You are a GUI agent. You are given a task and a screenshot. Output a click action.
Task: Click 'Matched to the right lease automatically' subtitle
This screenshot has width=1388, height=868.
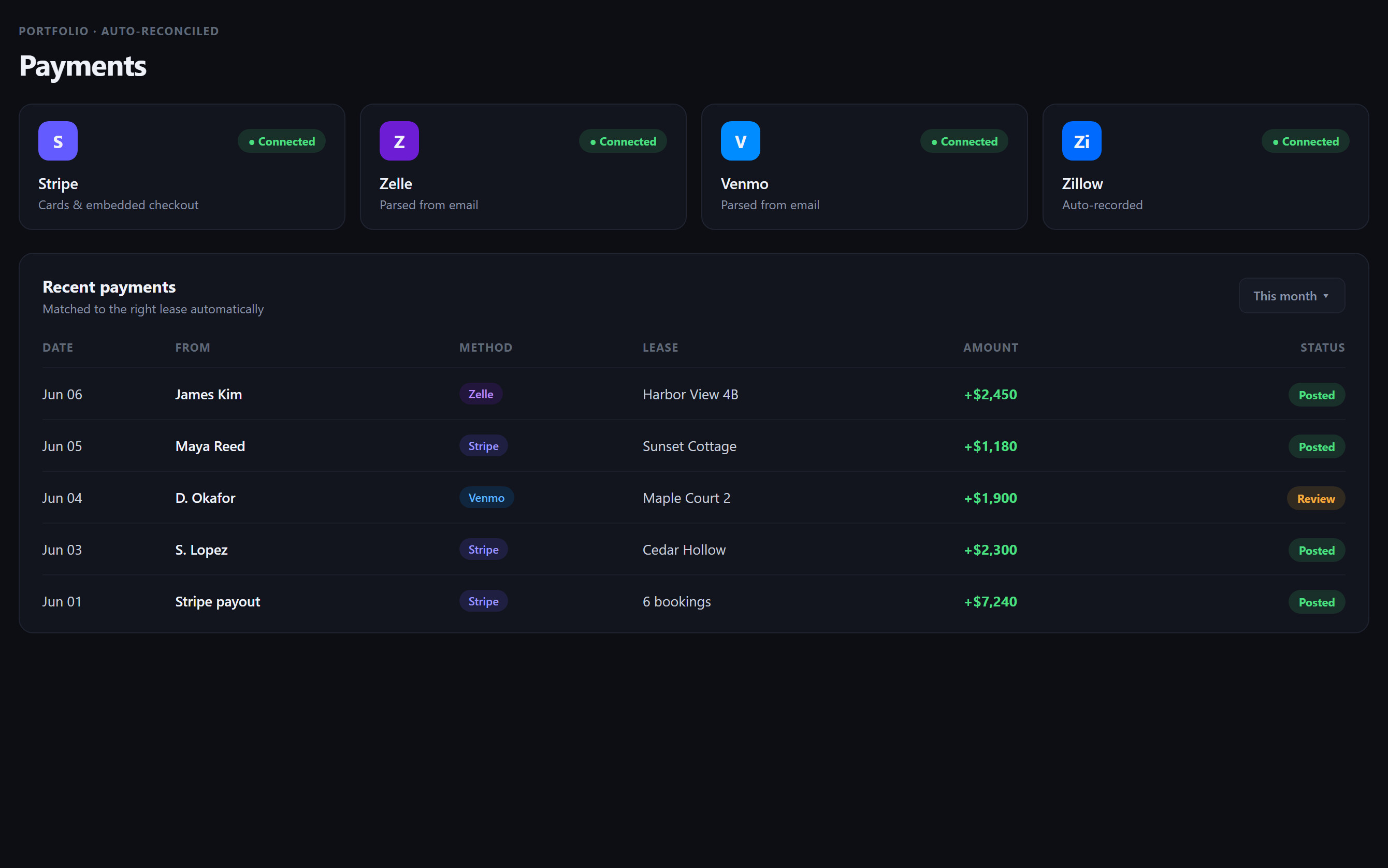[153, 309]
